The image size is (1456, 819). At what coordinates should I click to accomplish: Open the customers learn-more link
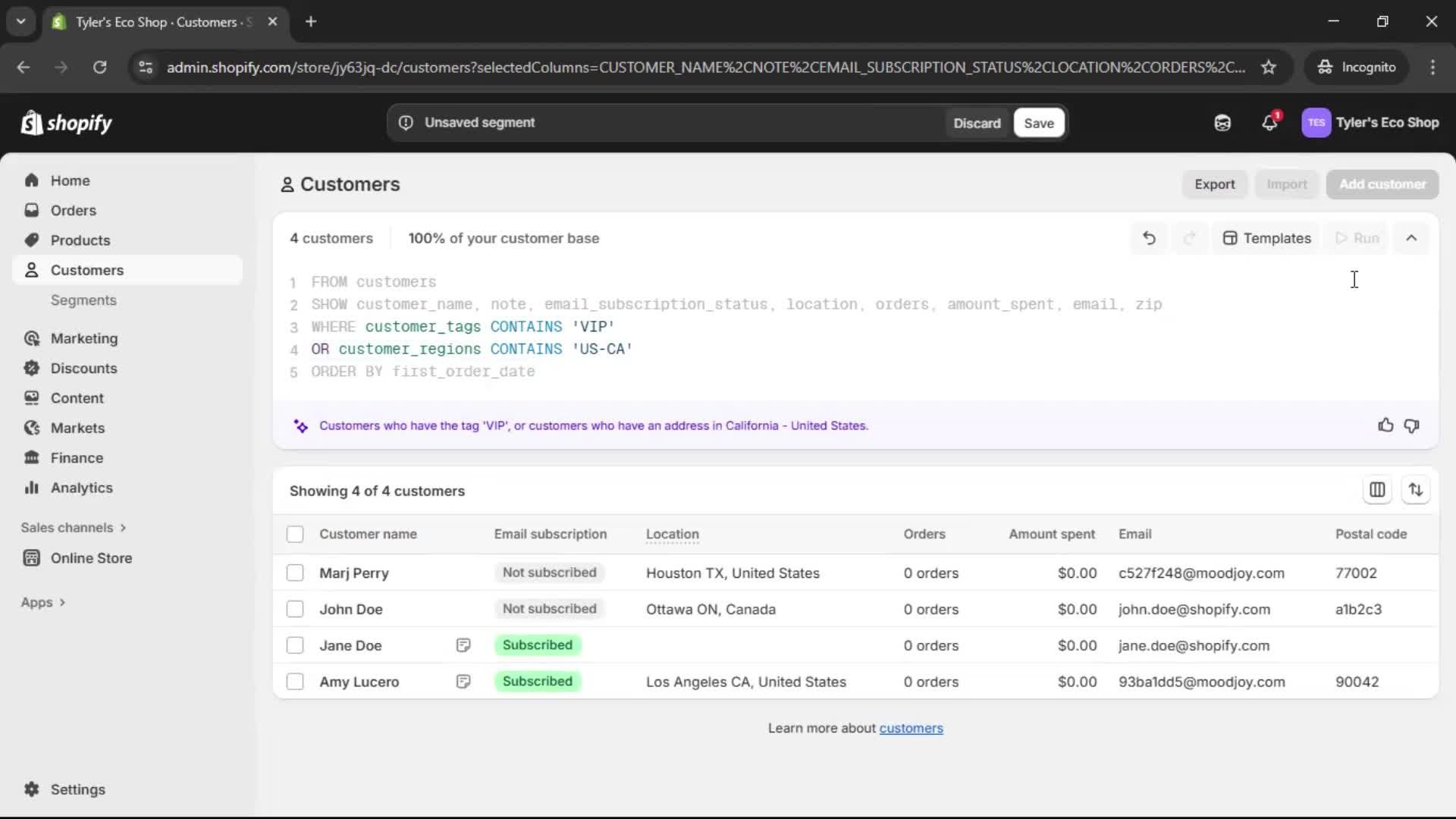911,728
